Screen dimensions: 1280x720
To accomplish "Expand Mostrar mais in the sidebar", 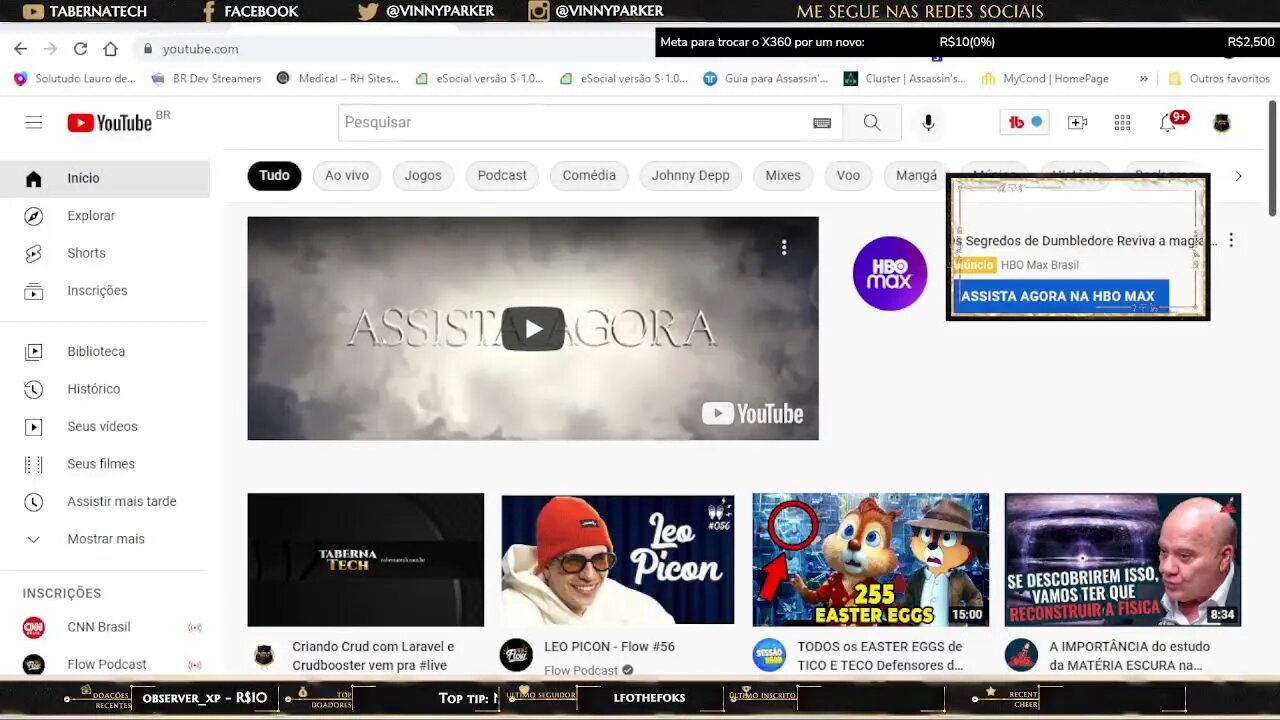I will pos(105,539).
